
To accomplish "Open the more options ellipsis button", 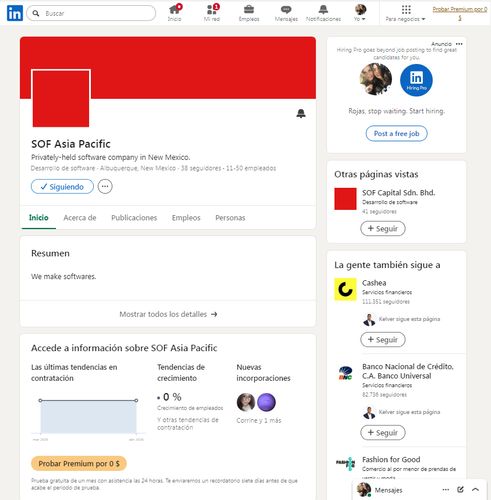I will pyautogui.click(x=105, y=187).
